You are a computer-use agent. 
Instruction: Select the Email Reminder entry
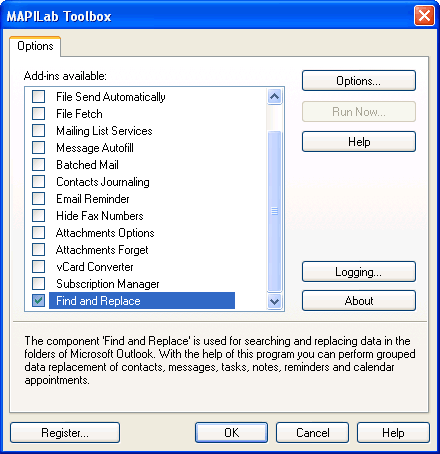[93, 199]
